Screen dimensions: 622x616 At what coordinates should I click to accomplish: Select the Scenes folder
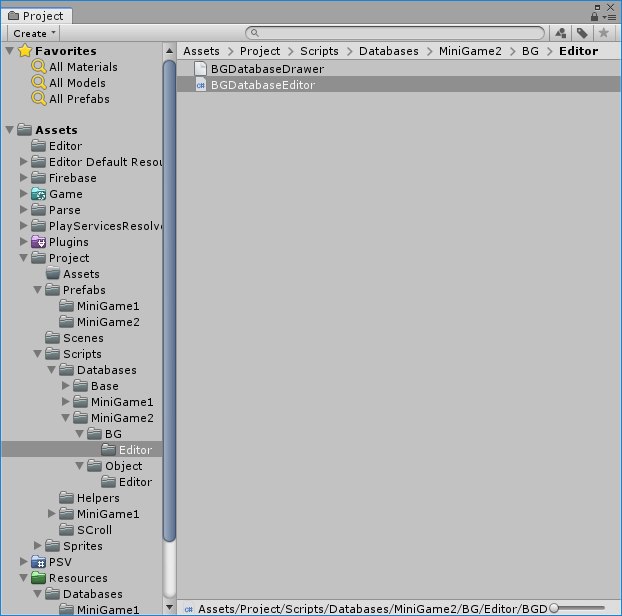(75, 338)
